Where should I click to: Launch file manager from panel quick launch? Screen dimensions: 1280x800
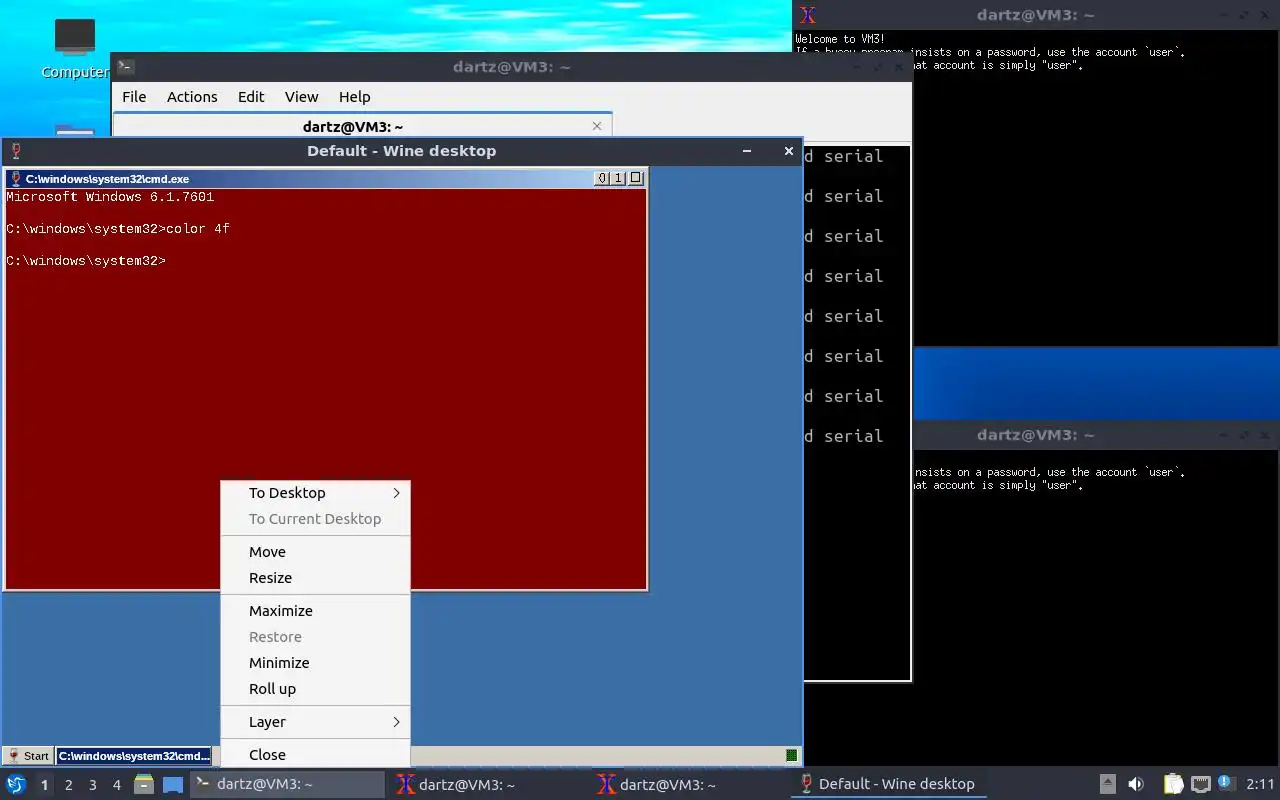pyautogui.click(x=144, y=784)
